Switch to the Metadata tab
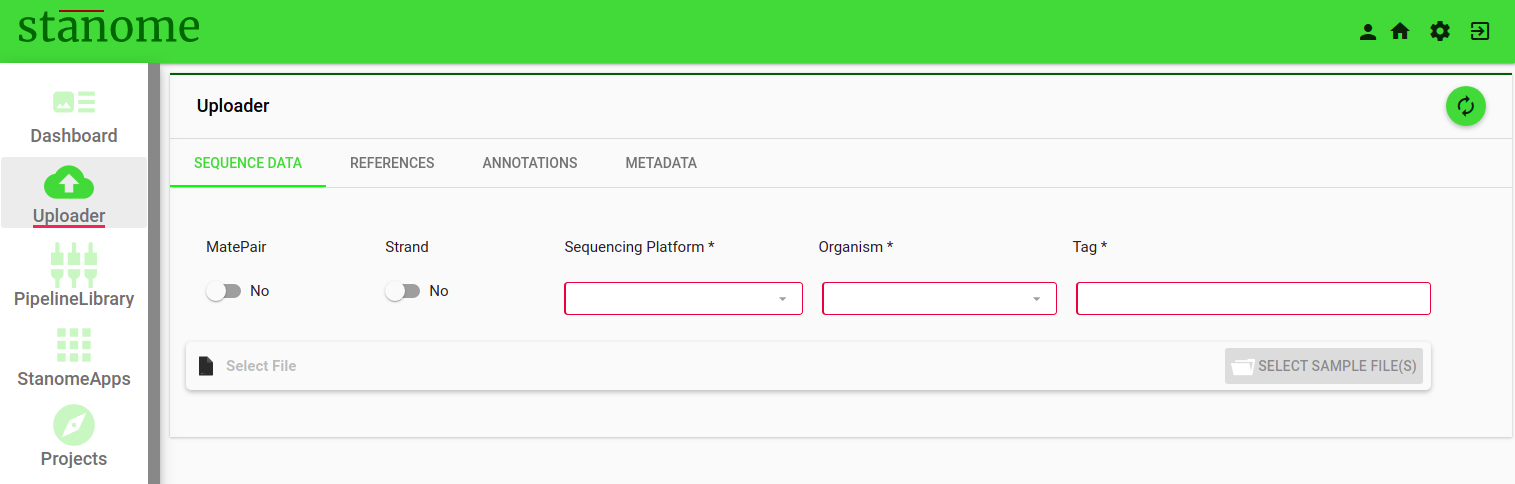Screen dimensions: 1515x484 pyautogui.click(x=661, y=163)
